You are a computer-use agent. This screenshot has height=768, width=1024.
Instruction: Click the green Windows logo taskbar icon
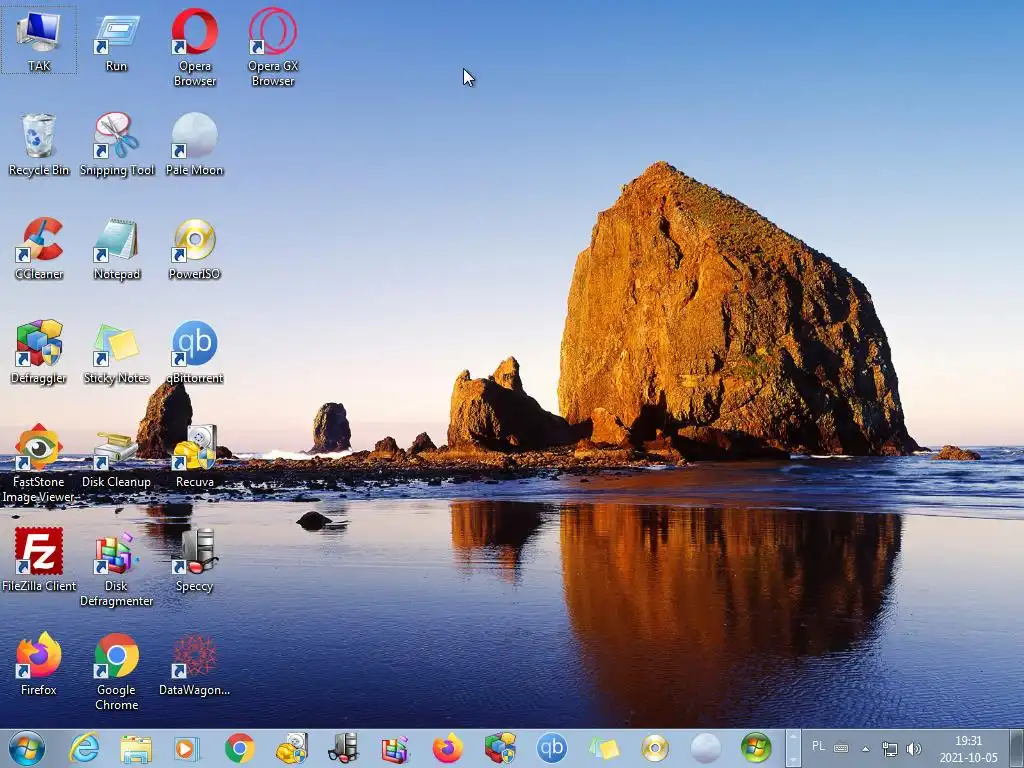(756, 748)
